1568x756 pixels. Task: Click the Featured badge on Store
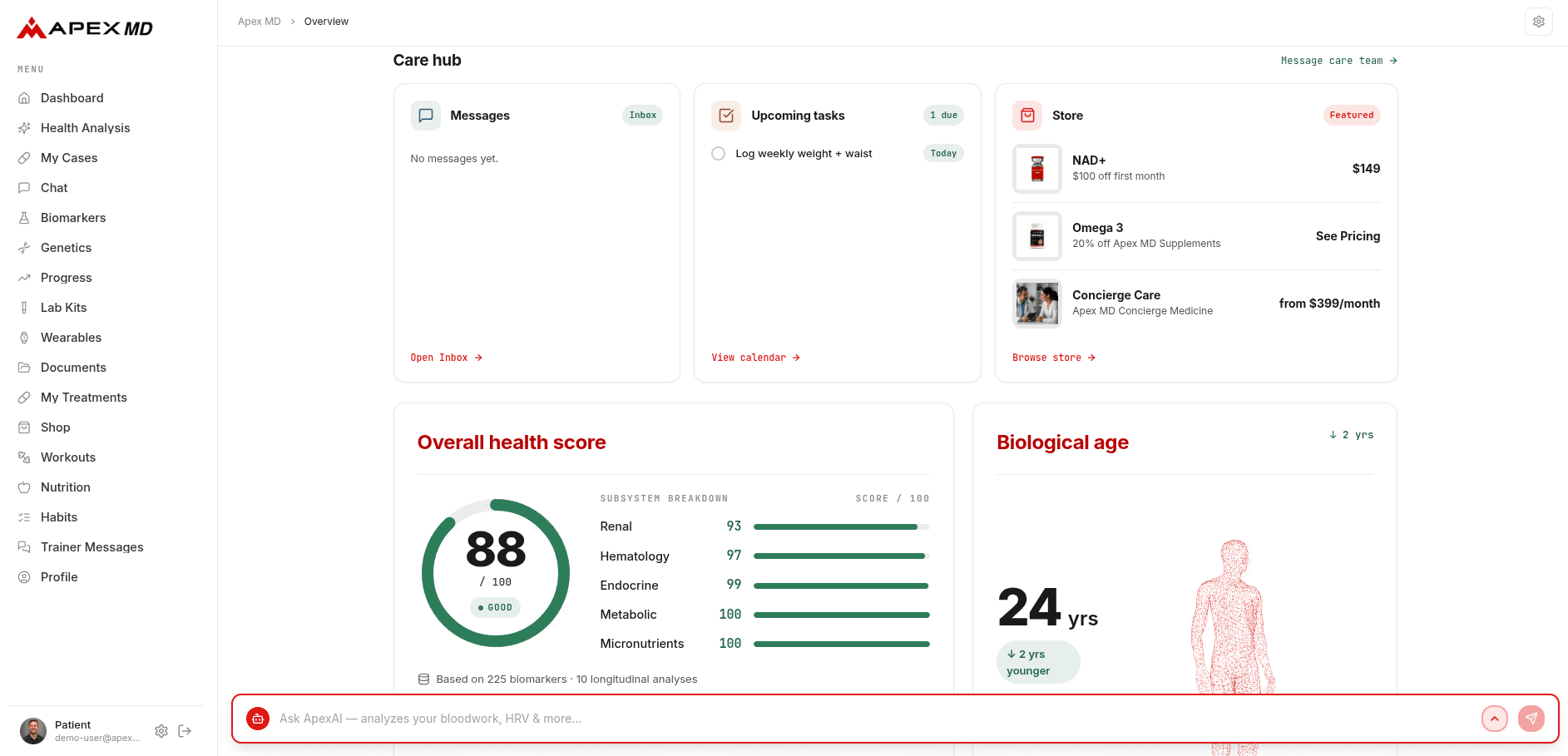point(1352,116)
